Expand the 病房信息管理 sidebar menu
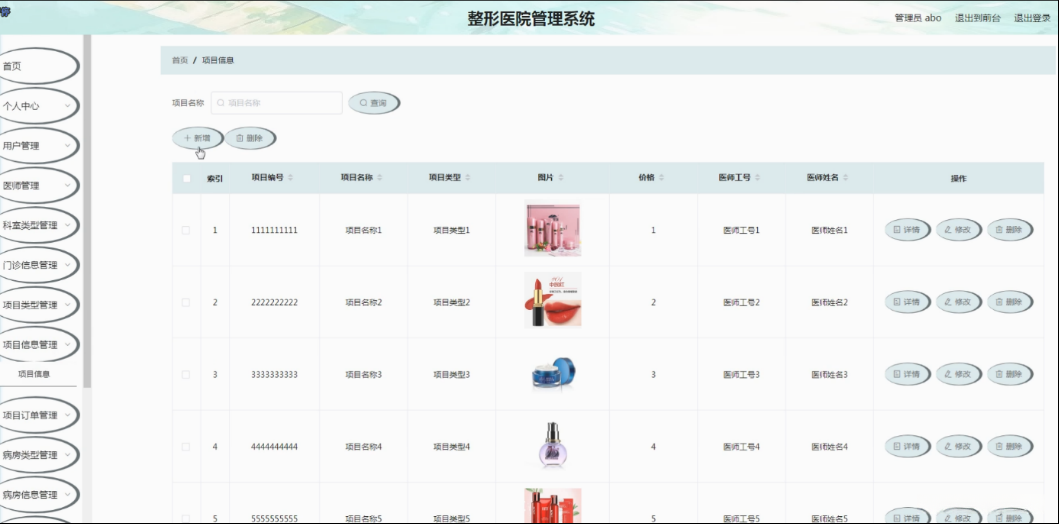This screenshot has width=1059, height=524. pos(37,495)
